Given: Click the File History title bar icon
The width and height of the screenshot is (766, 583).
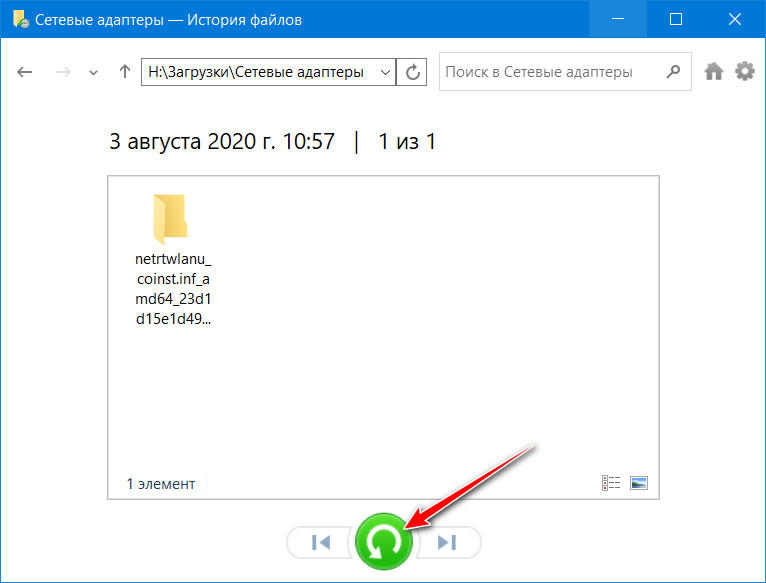Looking at the screenshot, I should coord(21,19).
